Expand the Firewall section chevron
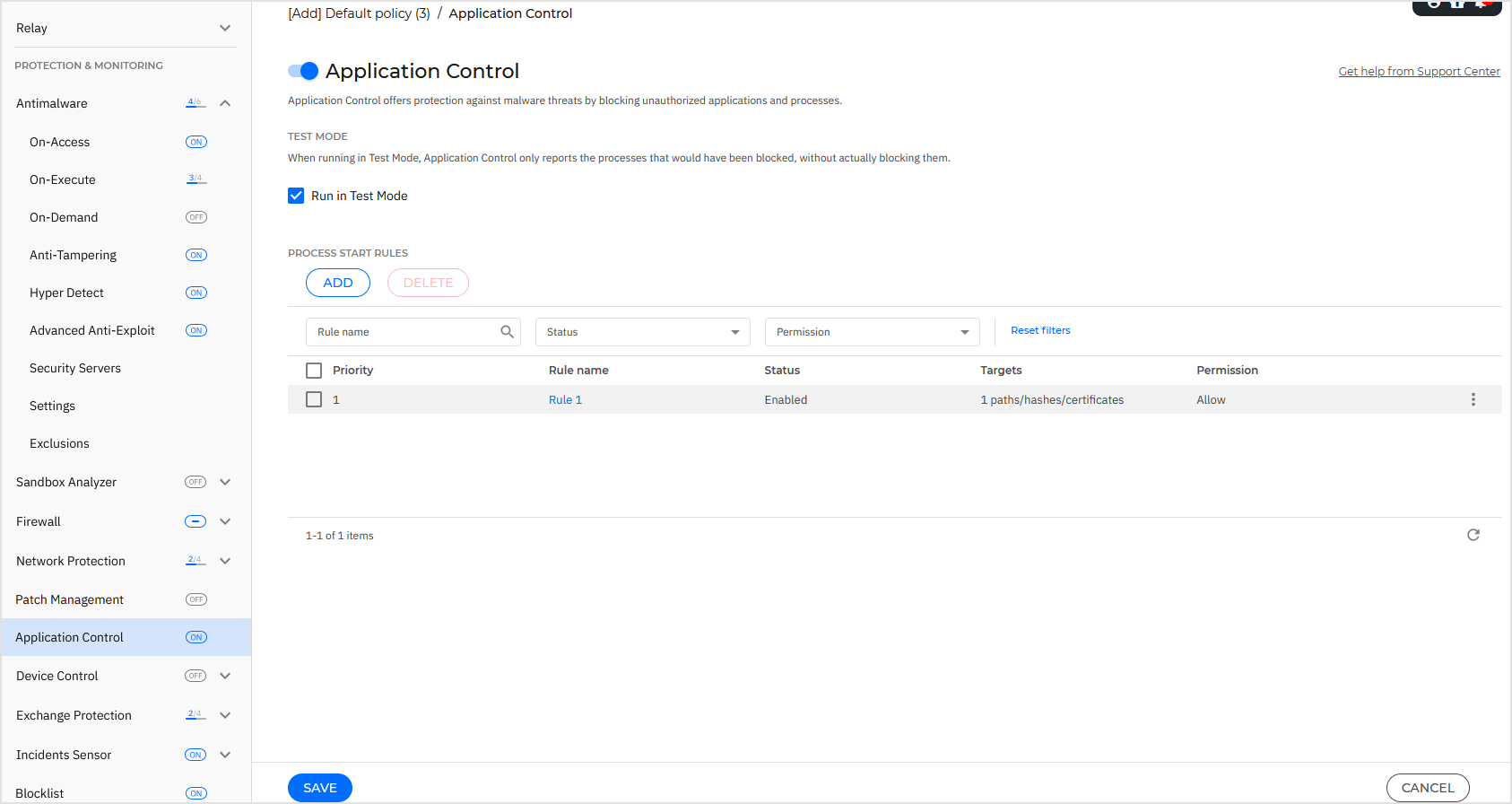Image resolution: width=1512 pixels, height=804 pixels. click(225, 521)
